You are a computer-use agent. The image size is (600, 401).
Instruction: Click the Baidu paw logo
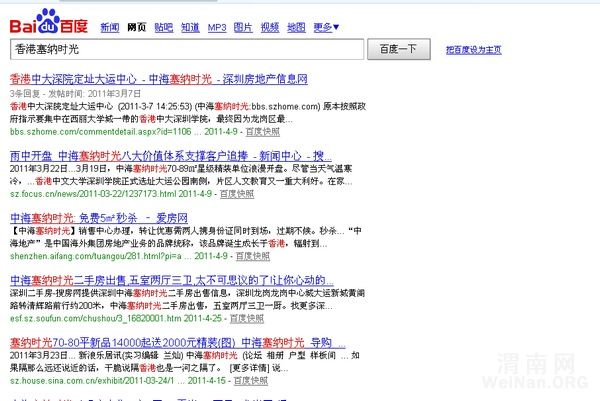pos(49,21)
